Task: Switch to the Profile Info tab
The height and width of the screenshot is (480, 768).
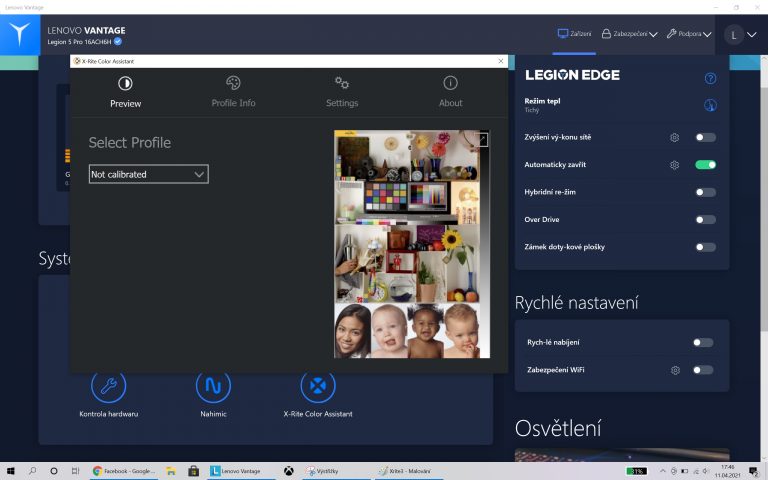Action: [x=233, y=90]
